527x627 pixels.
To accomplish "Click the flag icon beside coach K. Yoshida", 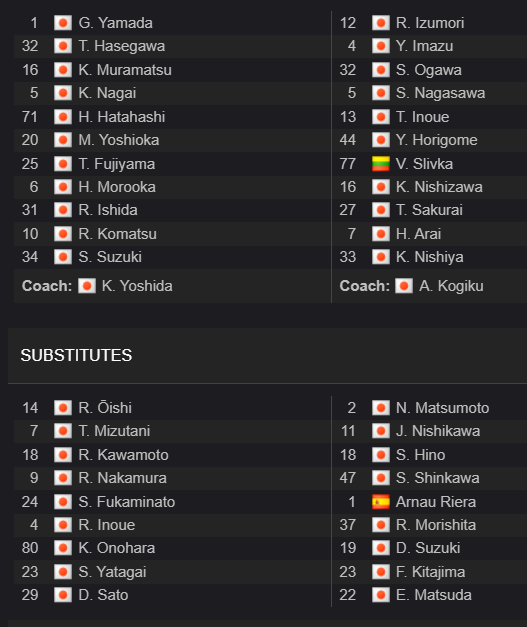I will pyautogui.click(x=87, y=286).
